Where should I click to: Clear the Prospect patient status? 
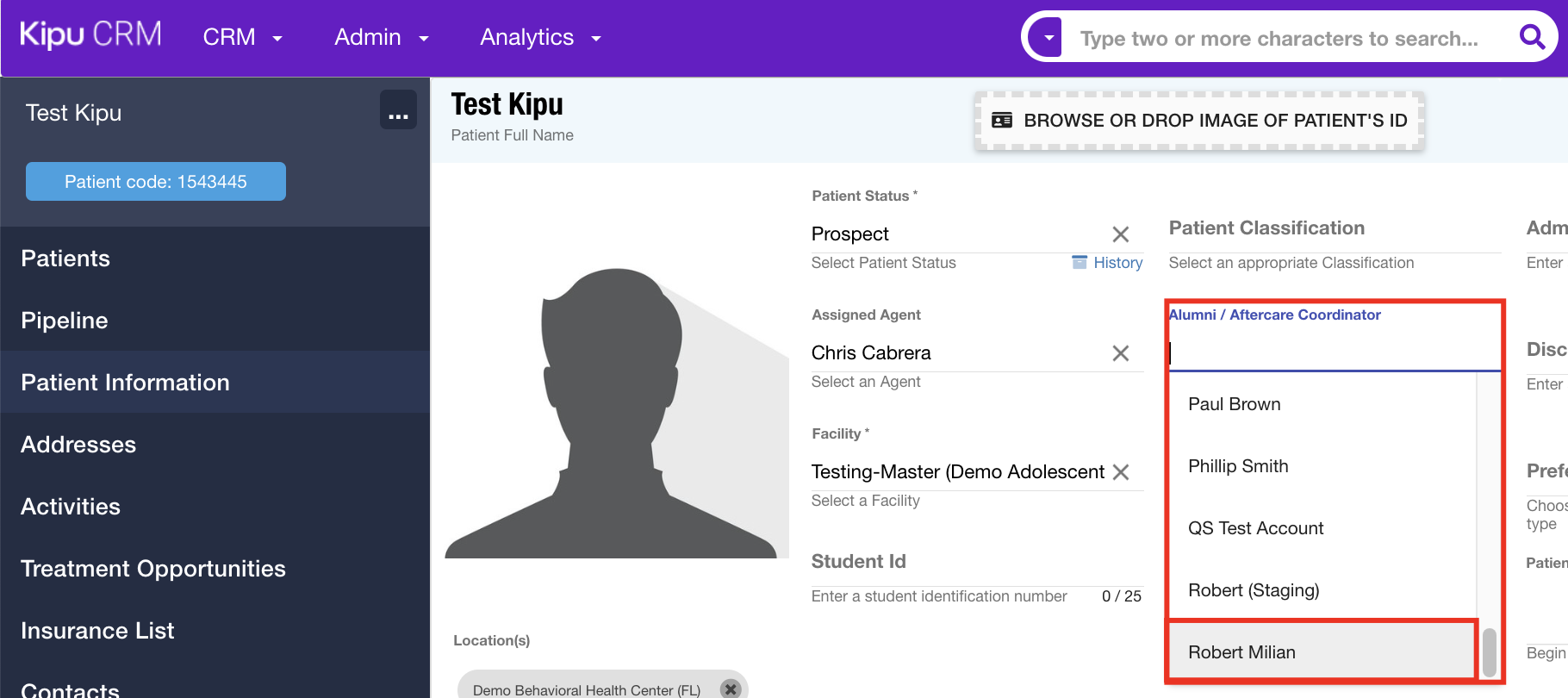[x=1120, y=234]
